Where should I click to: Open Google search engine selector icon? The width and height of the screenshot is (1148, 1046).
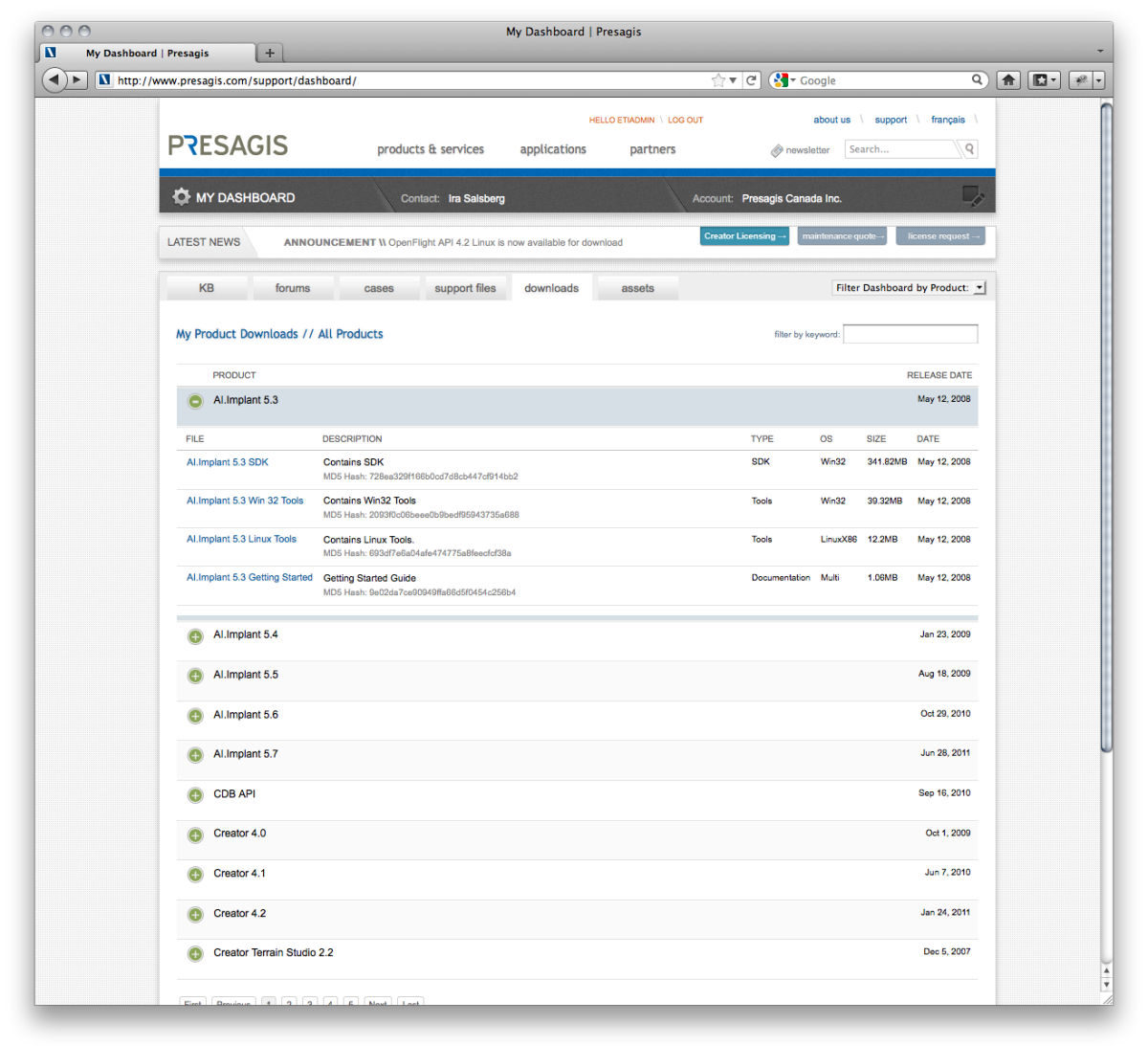click(x=784, y=80)
